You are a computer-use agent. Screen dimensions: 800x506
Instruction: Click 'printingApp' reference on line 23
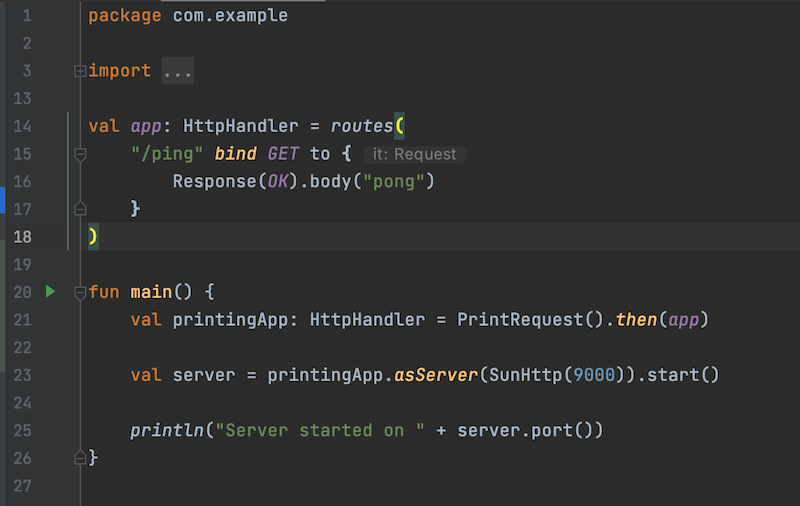coord(325,375)
